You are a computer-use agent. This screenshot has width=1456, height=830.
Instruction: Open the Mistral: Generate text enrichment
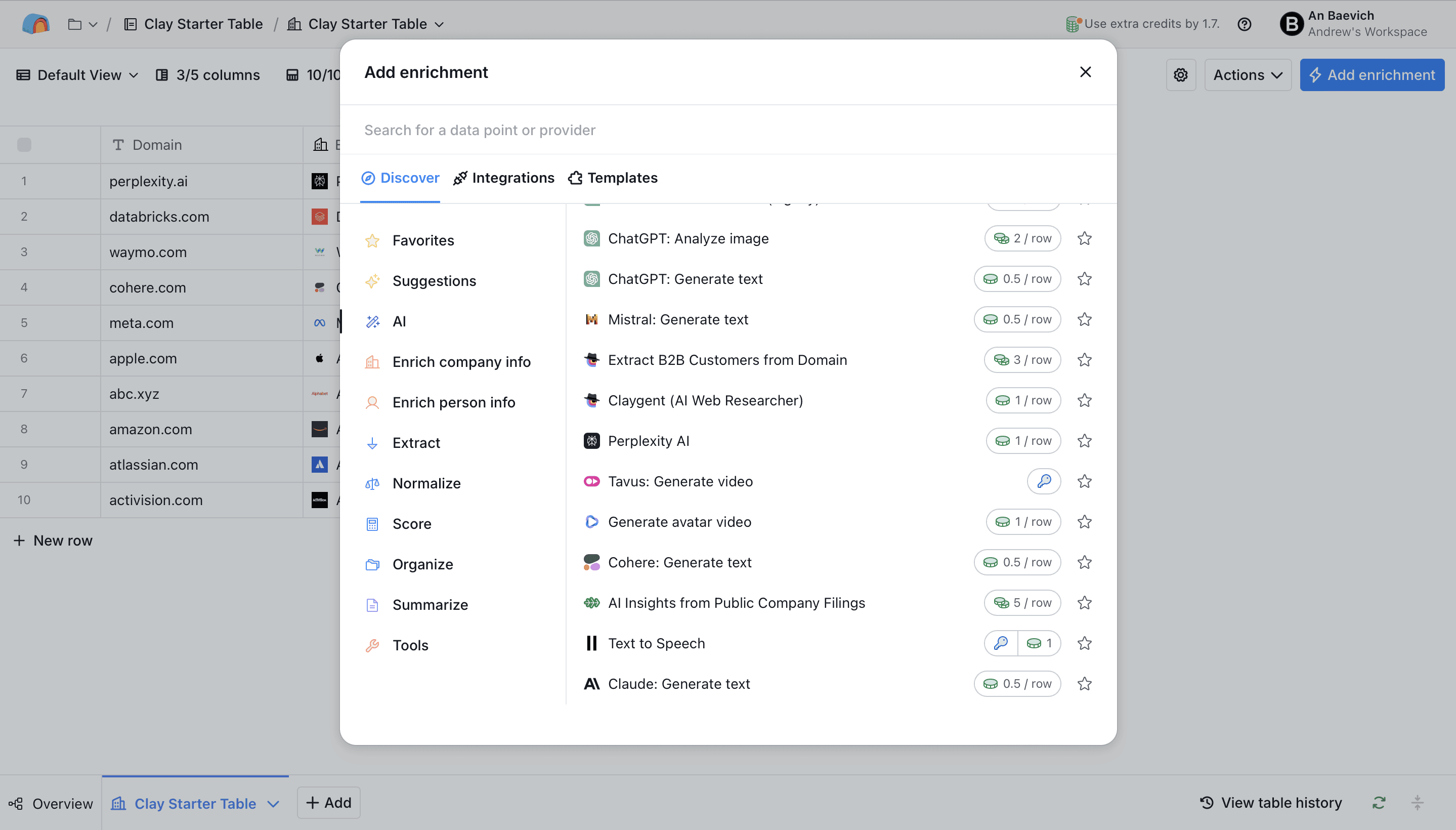(677, 319)
